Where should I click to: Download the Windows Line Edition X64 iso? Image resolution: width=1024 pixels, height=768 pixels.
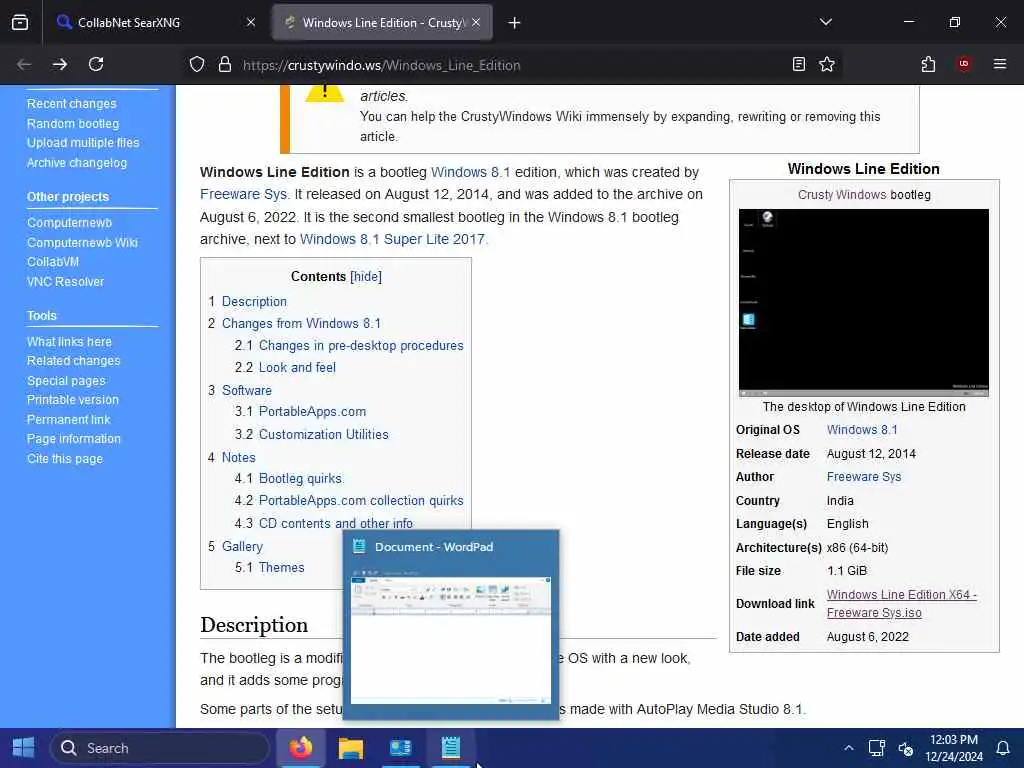pos(901,603)
